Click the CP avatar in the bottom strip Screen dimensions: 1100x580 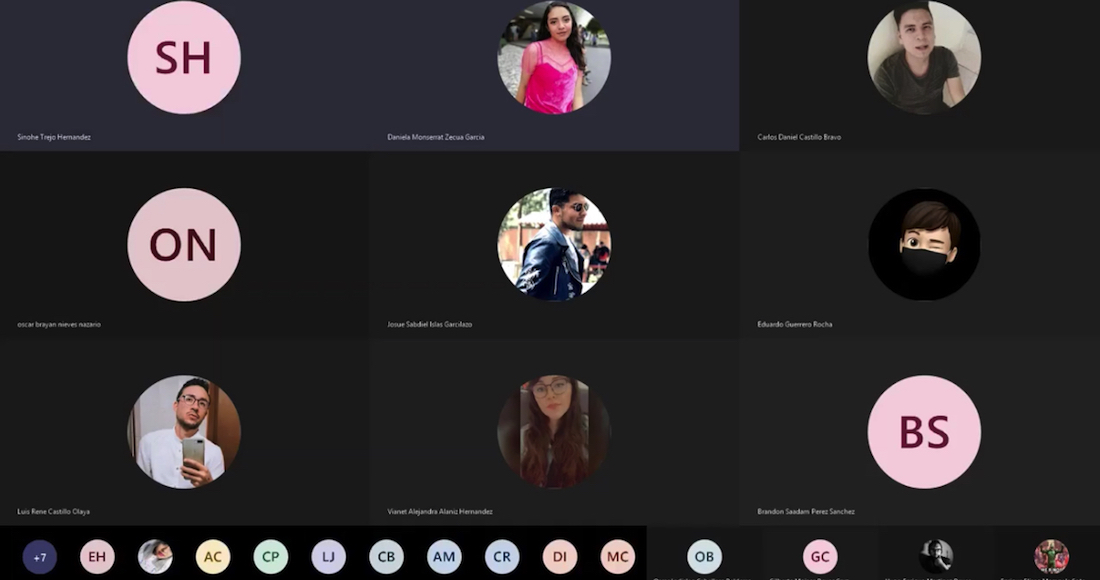pyautogui.click(x=271, y=557)
